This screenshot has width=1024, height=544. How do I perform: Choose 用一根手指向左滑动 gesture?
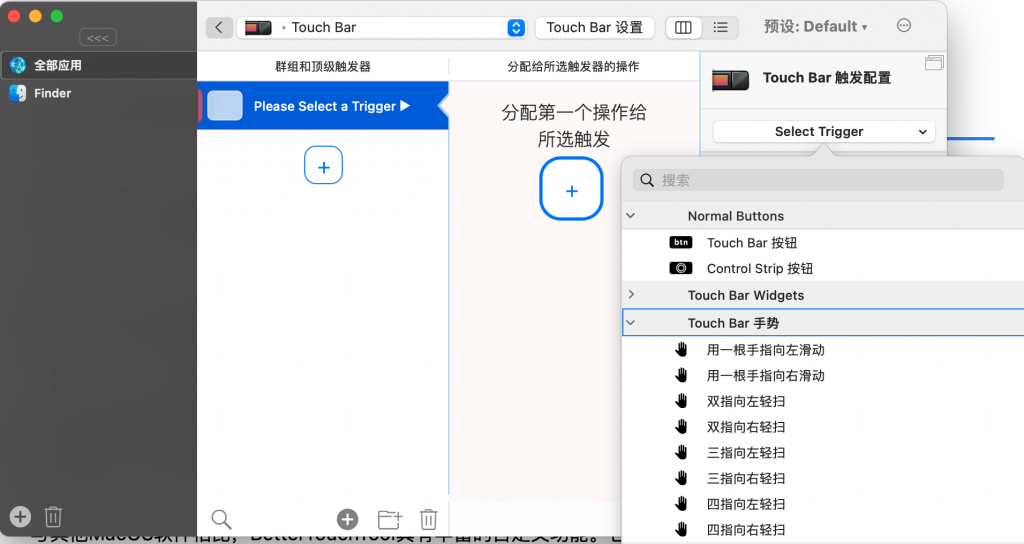[765, 350]
